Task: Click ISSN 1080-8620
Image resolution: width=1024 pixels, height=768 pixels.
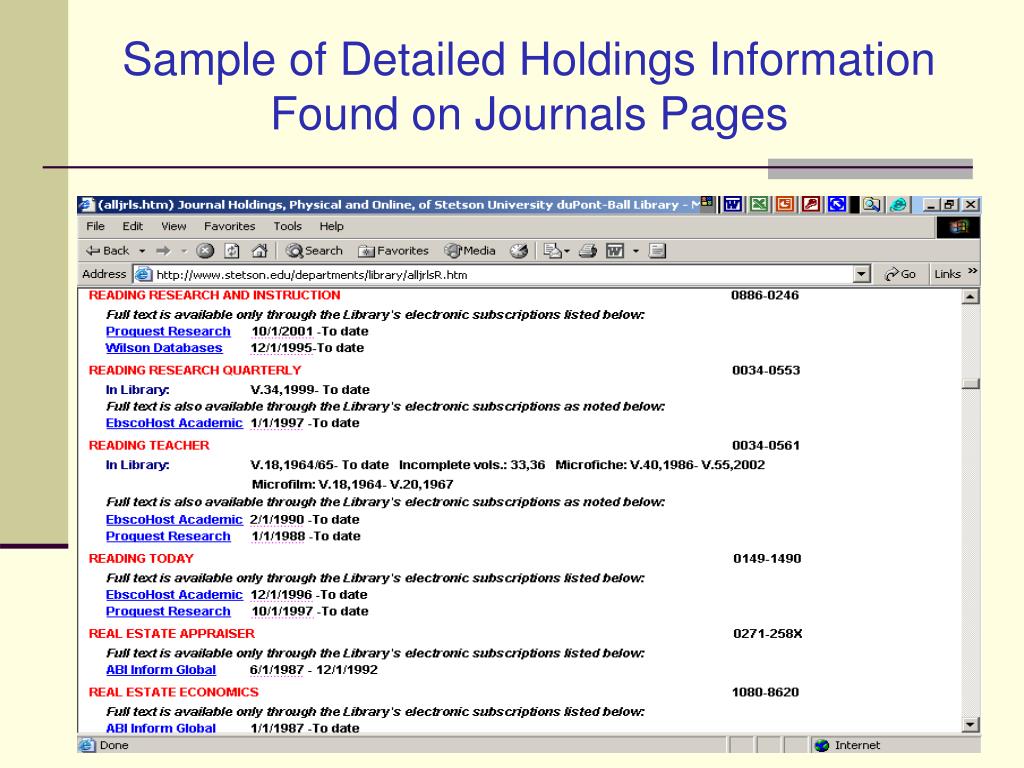Action: [x=765, y=692]
